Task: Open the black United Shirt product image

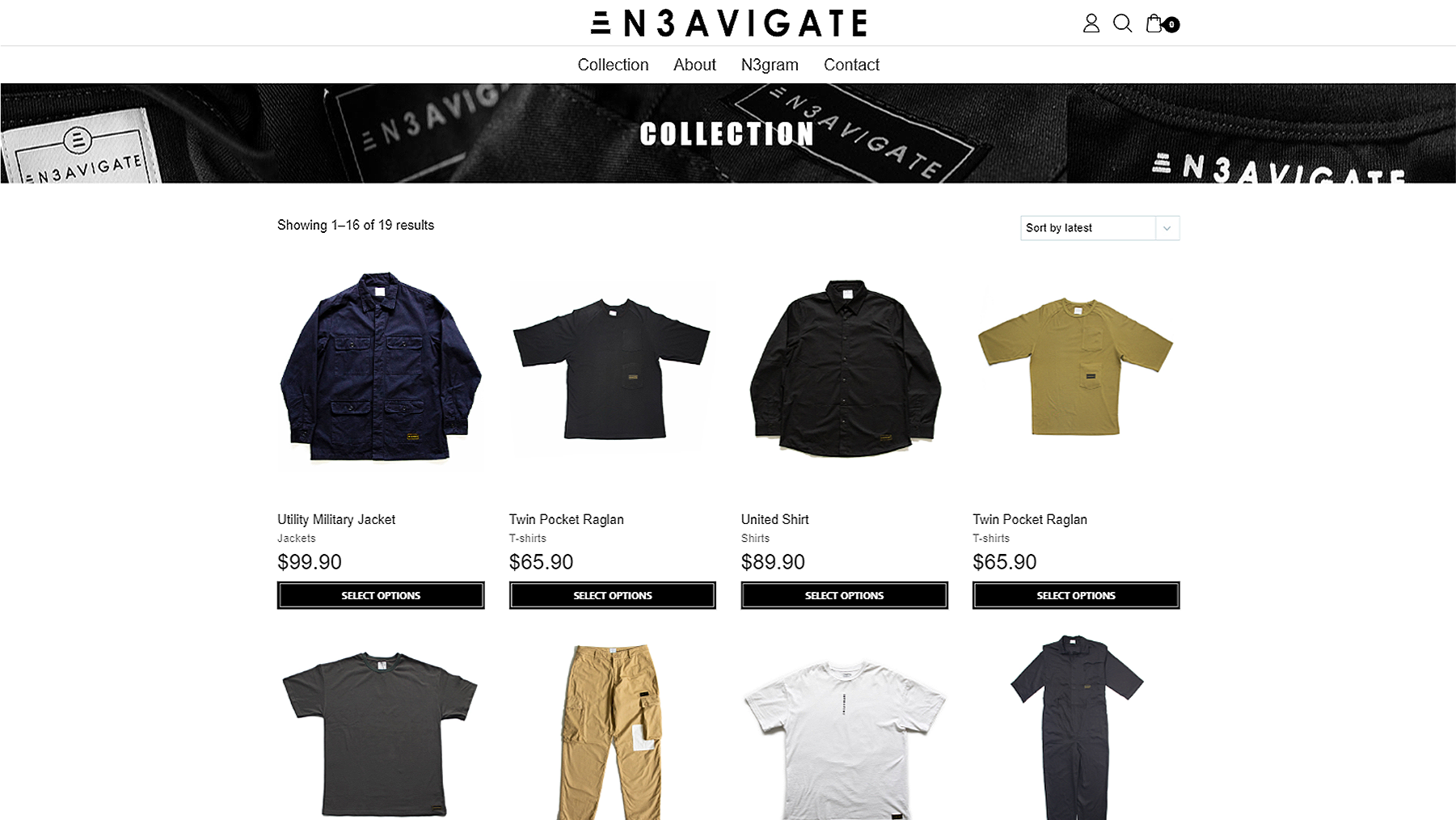Action: pyautogui.click(x=844, y=368)
